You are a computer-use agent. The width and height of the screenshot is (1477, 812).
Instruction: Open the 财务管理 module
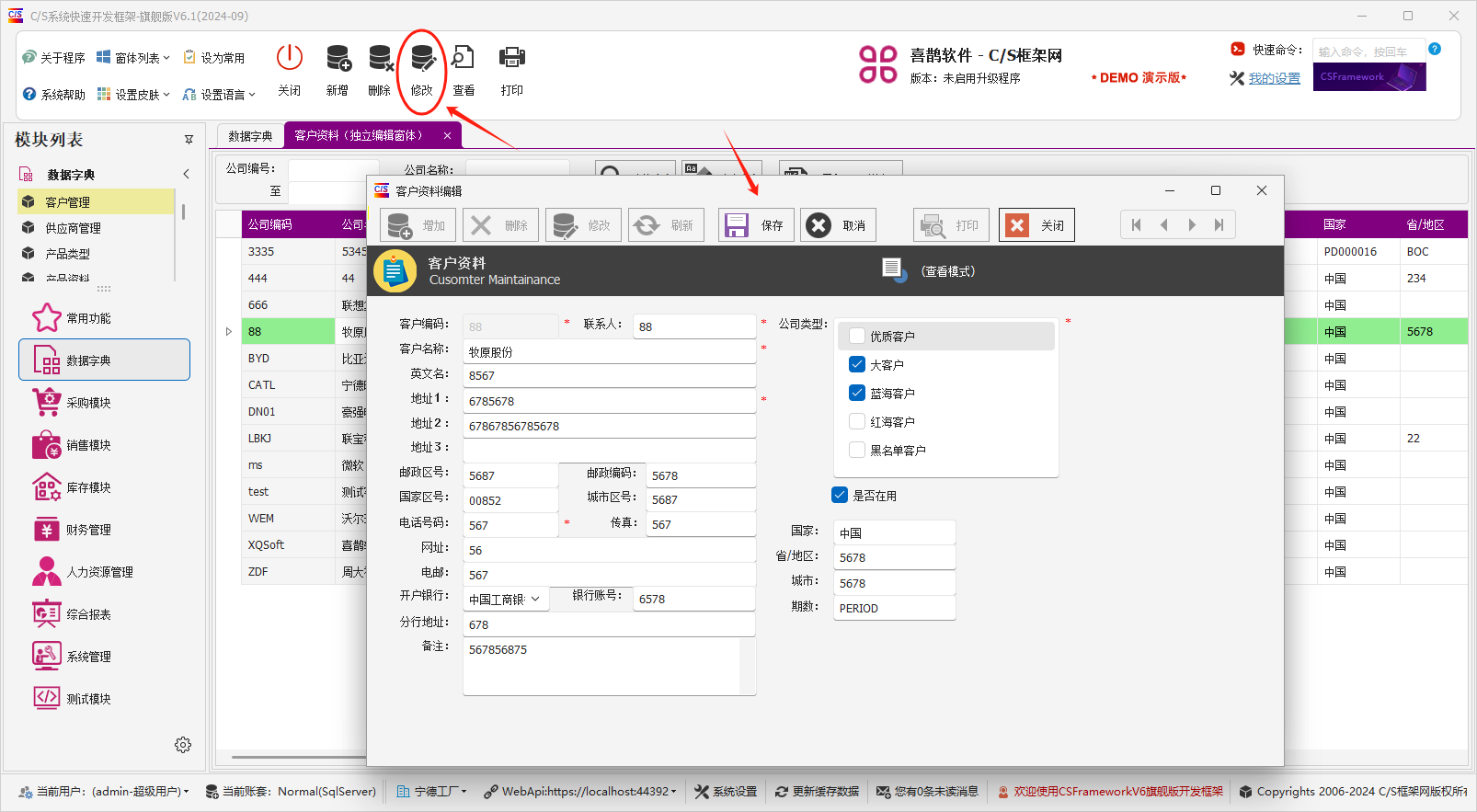(x=104, y=530)
